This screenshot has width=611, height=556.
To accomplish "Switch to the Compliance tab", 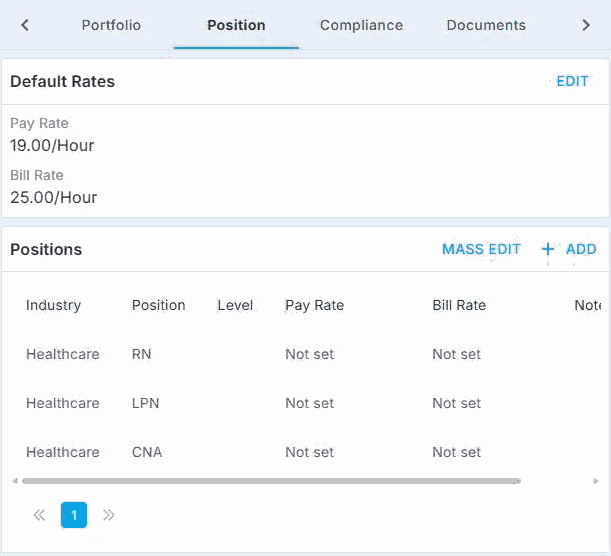I will [x=361, y=25].
